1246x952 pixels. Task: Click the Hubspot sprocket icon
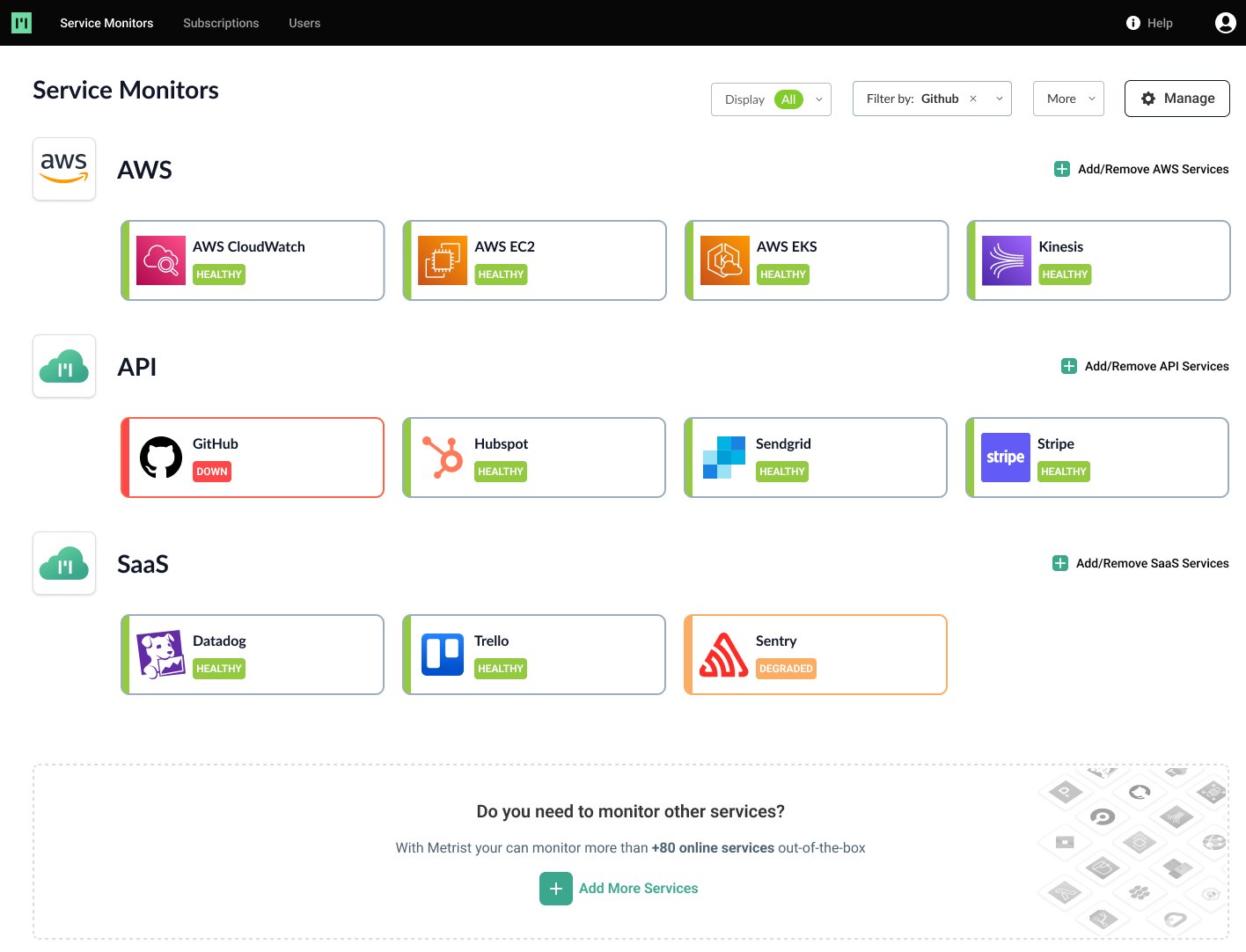point(443,458)
